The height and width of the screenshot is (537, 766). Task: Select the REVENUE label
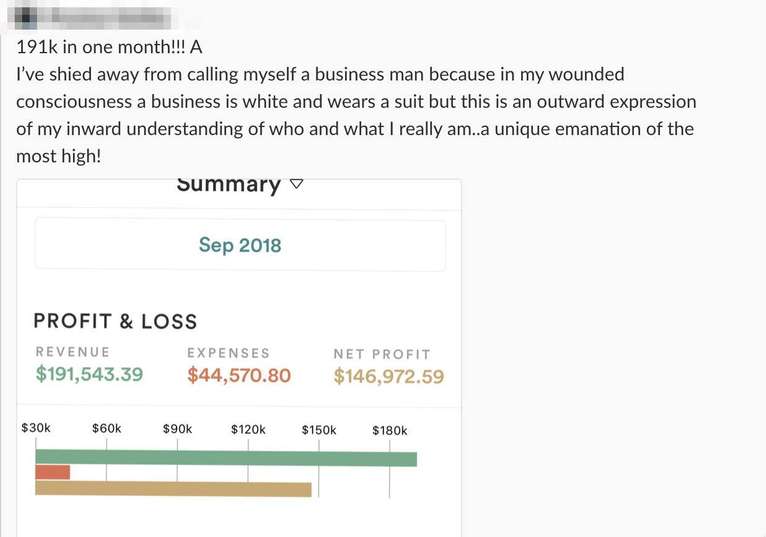click(x=73, y=352)
